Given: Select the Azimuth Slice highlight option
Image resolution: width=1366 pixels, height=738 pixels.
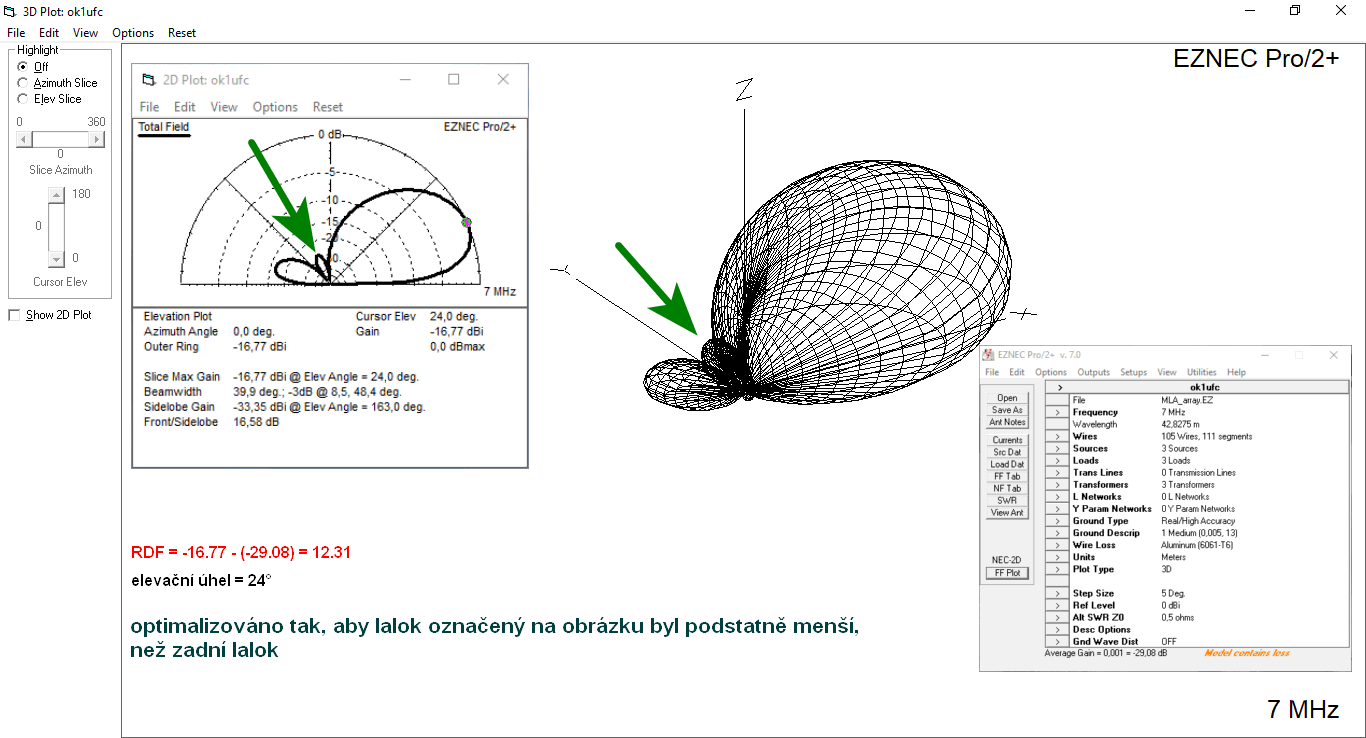Looking at the screenshot, I should click(23, 83).
